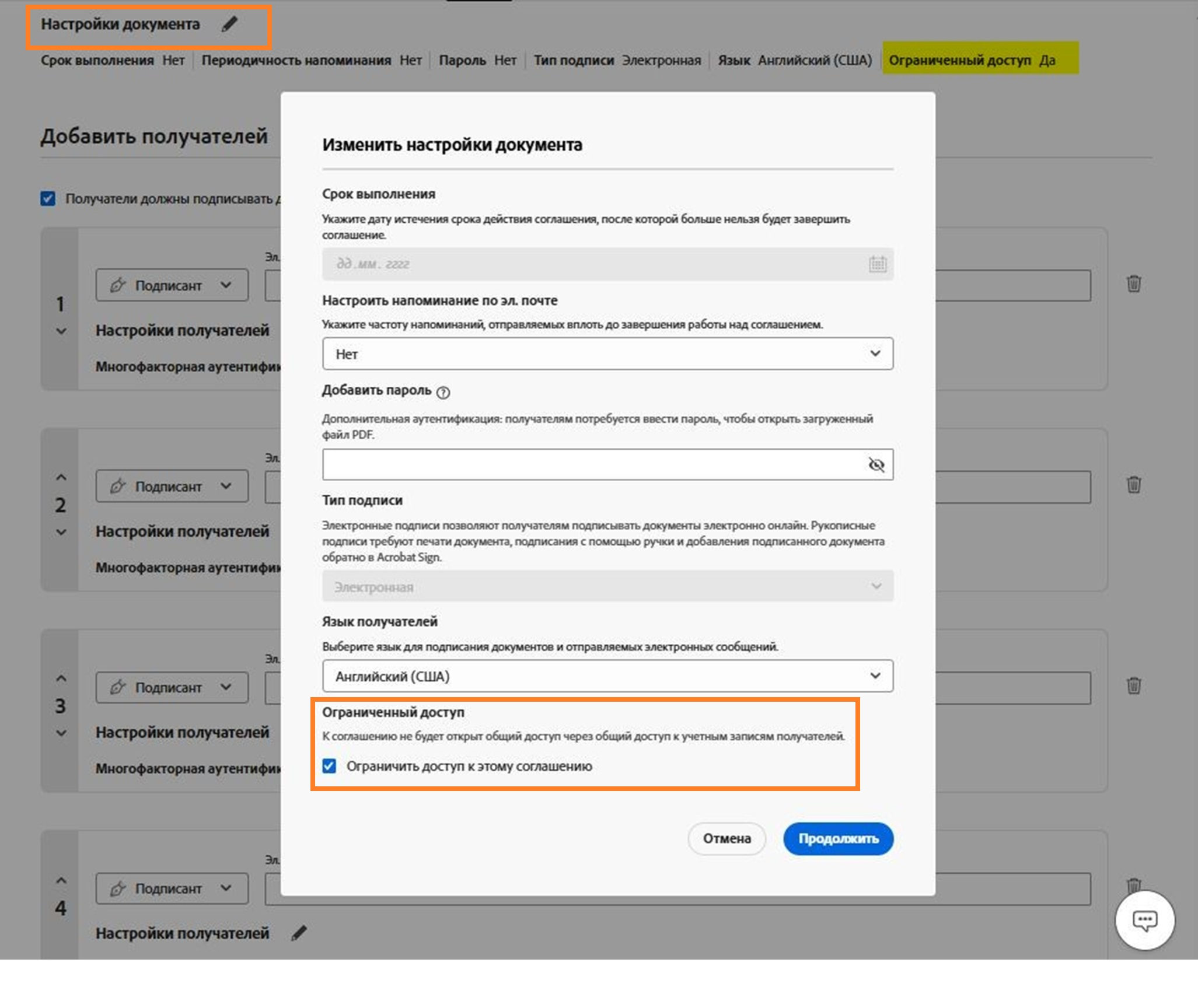Open calendar picker in Срок выполнения field
Screen dimensions: 1198x1008
[877, 264]
